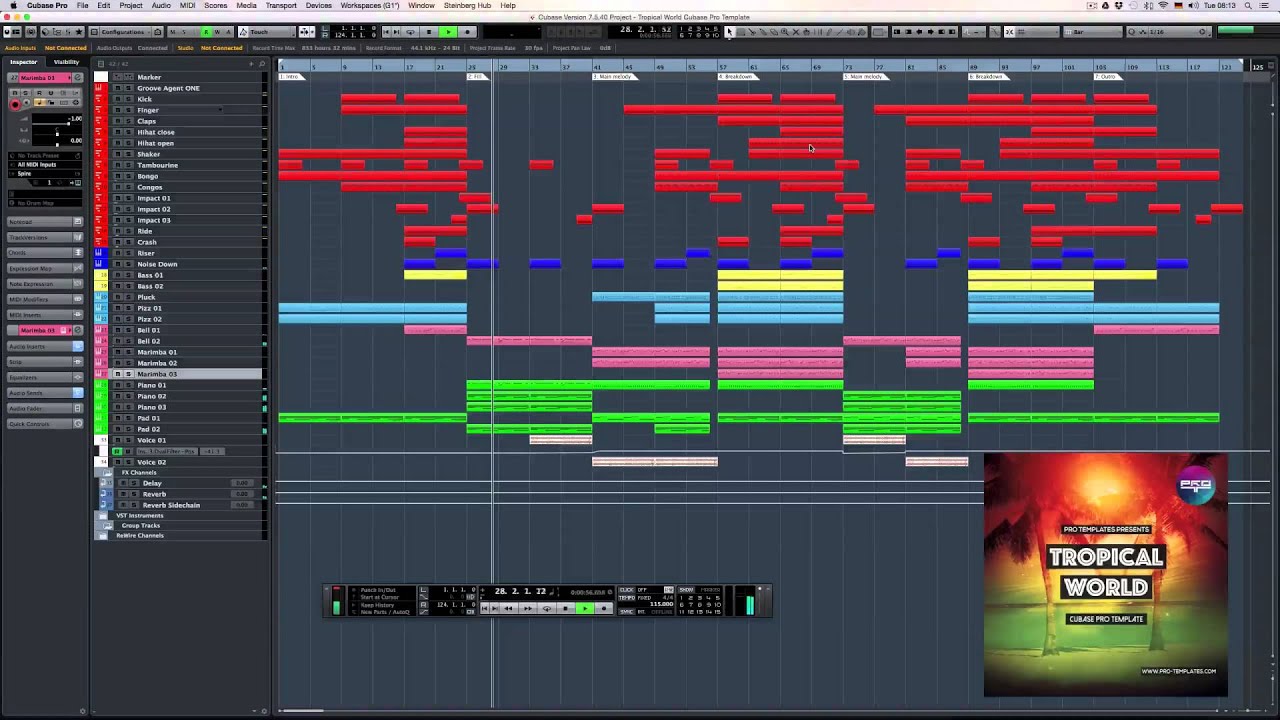This screenshot has width=1280, height=720.
Task: Select the Delay FX channel
Action: point(152,483)
